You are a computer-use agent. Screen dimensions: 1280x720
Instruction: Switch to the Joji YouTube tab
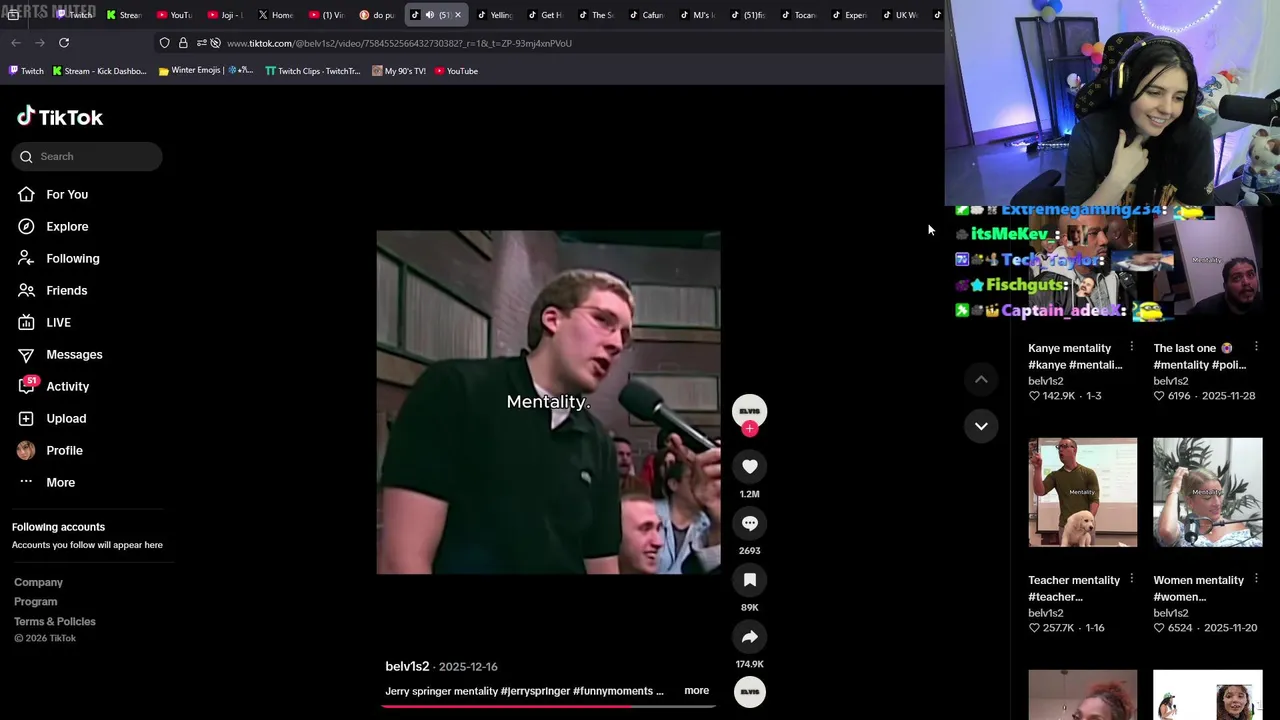tap(225, 15)
